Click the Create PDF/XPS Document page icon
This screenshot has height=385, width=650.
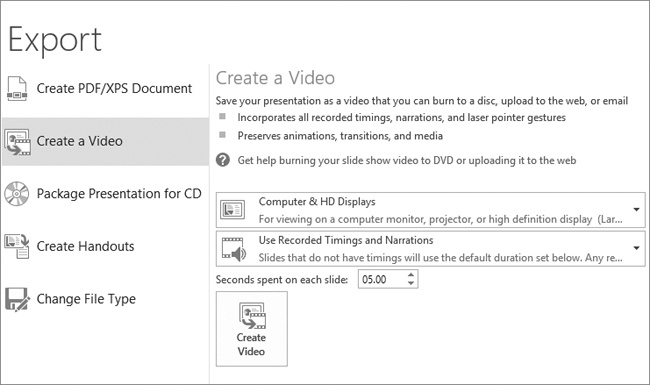point(17,88)
